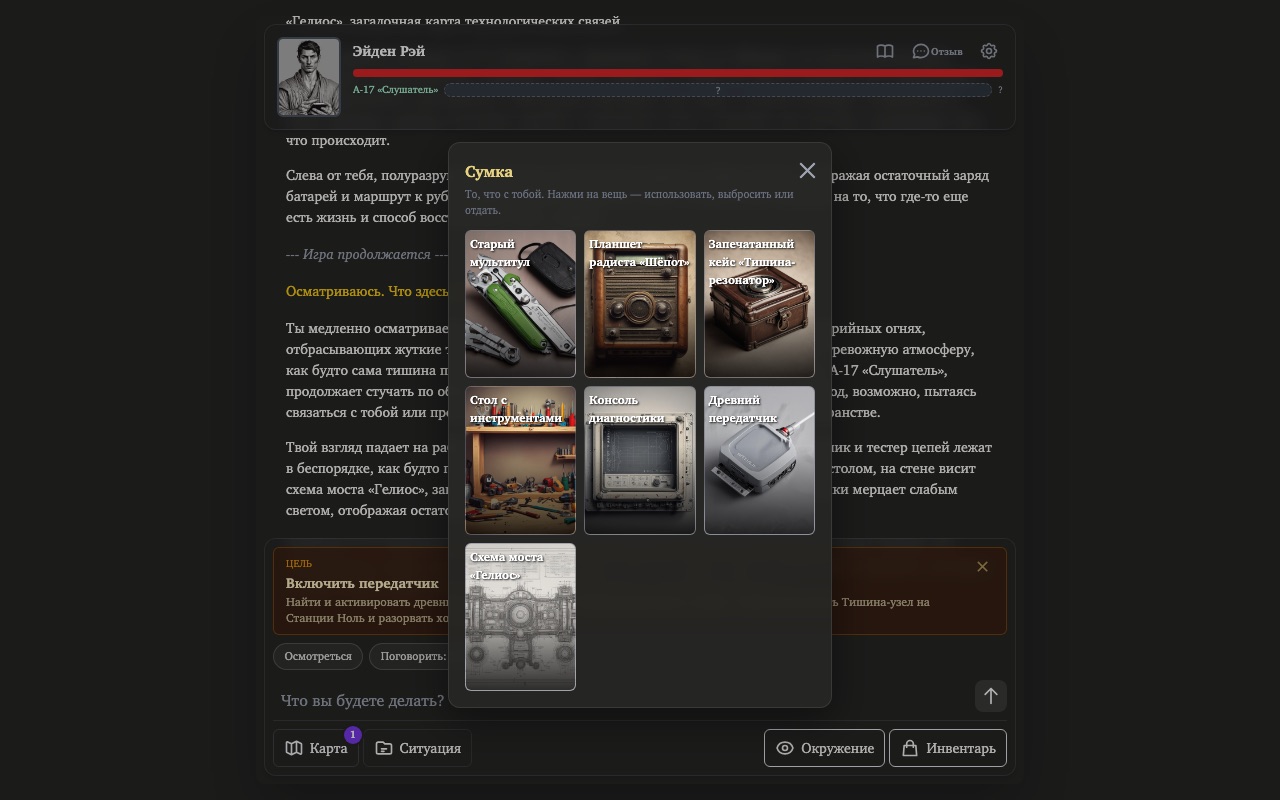Click Эйден Рэй character portrait
Viewport: 1280px width, 800px height.
pyautogui.click(x=309, y=77)
